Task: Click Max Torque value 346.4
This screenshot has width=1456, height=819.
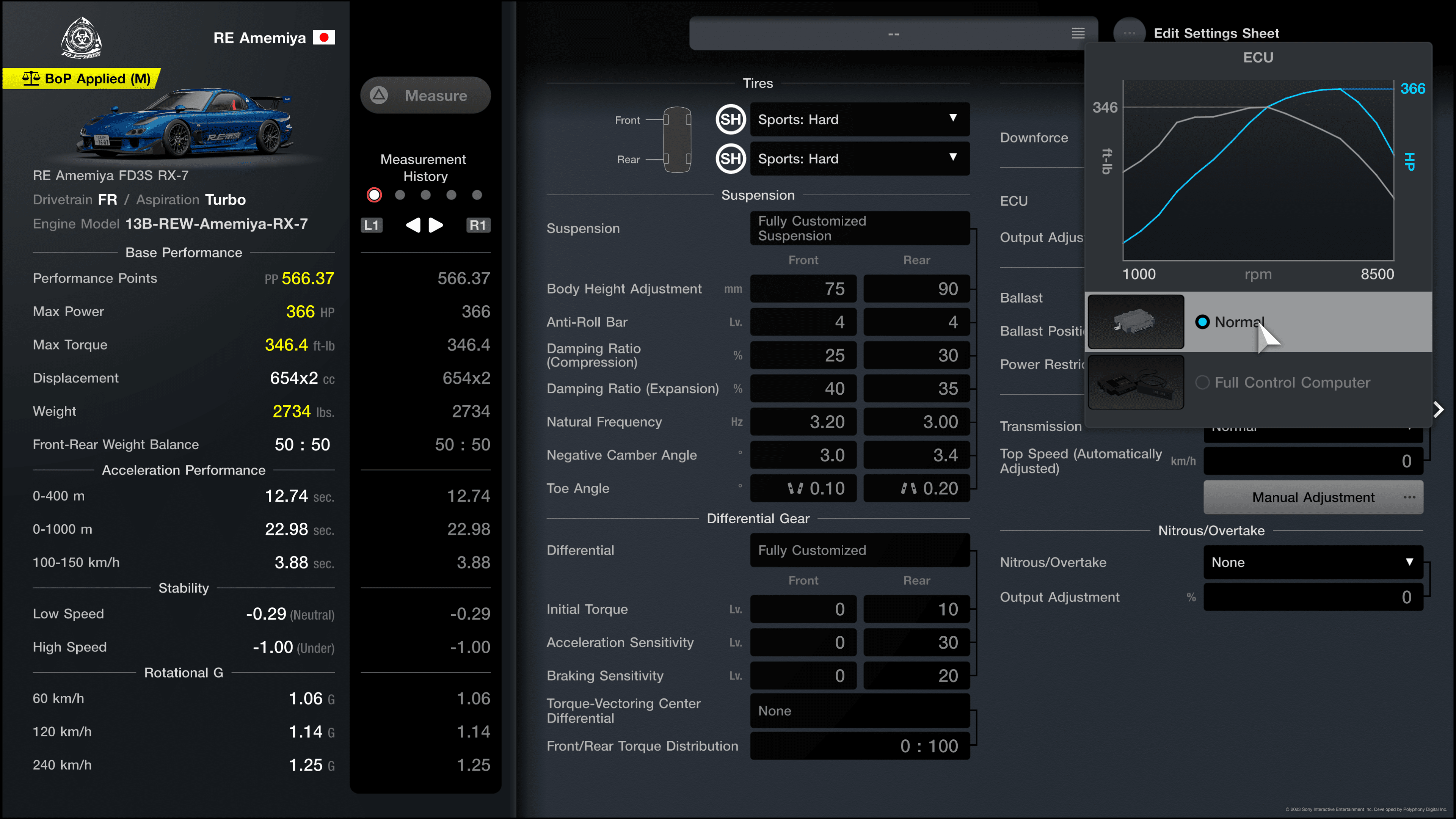Action: (x=286, y=345)
